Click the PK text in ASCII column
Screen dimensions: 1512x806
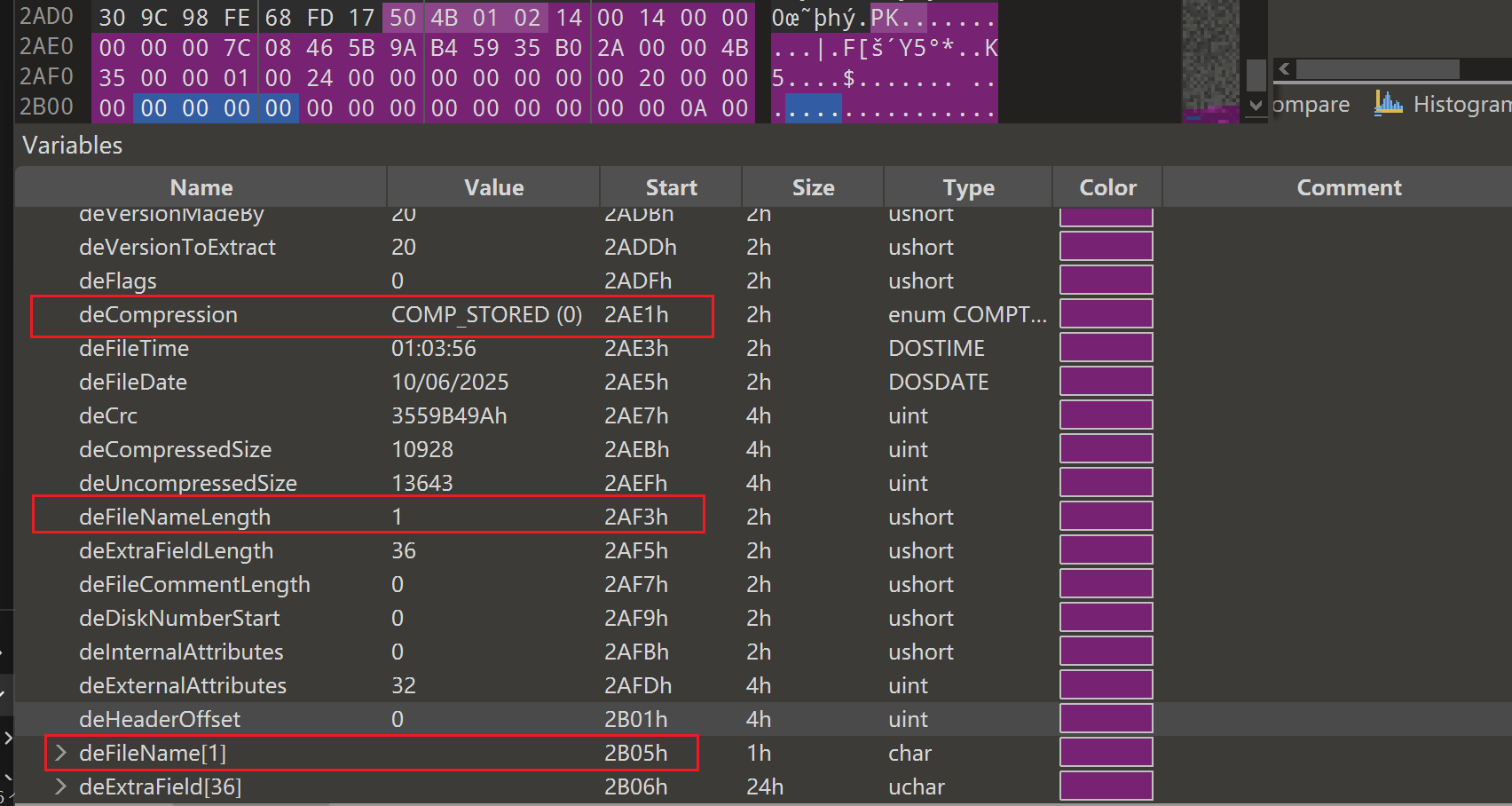point(885,18)
